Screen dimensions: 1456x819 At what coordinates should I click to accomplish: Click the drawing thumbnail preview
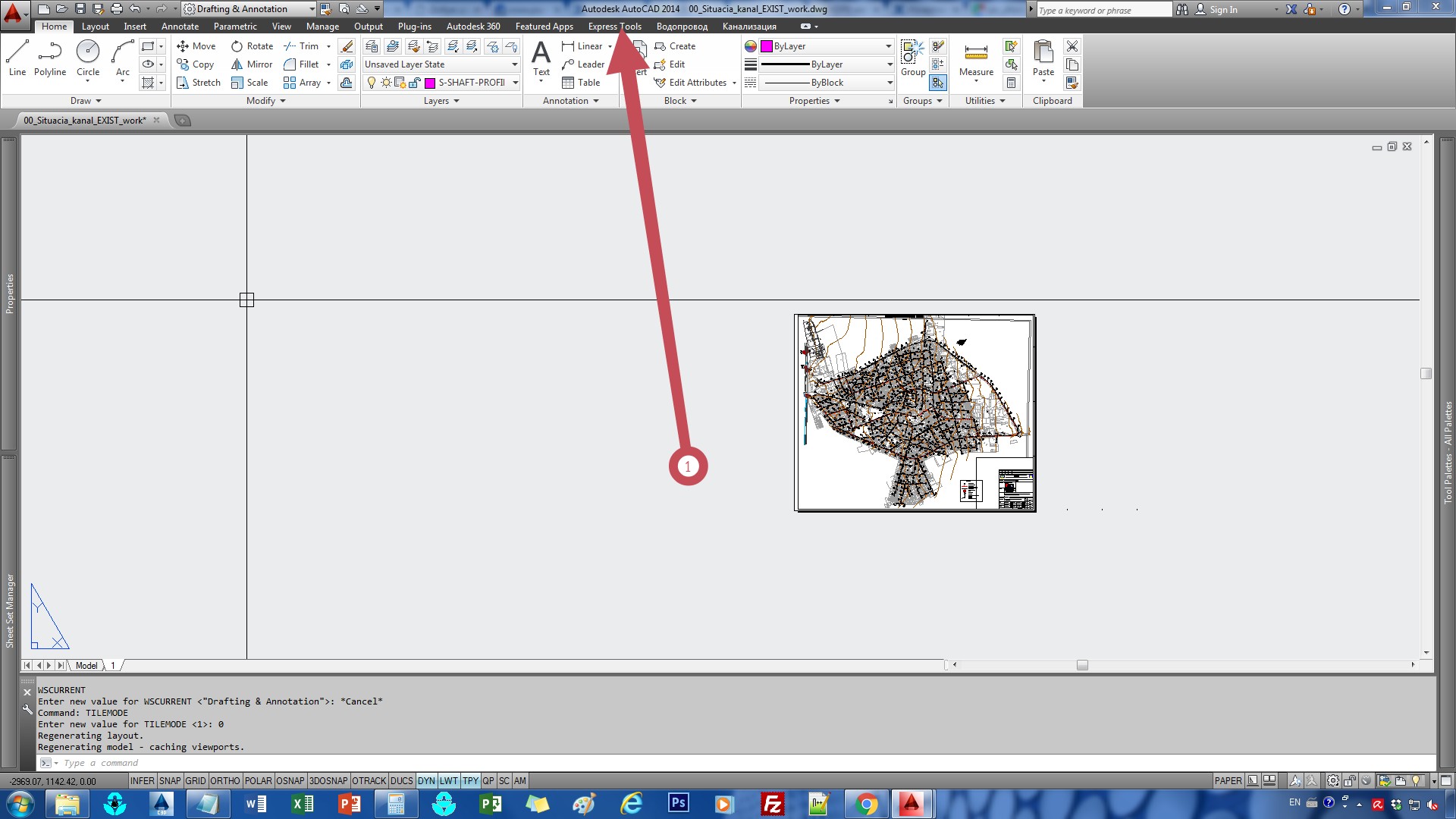tap(914, 412)
